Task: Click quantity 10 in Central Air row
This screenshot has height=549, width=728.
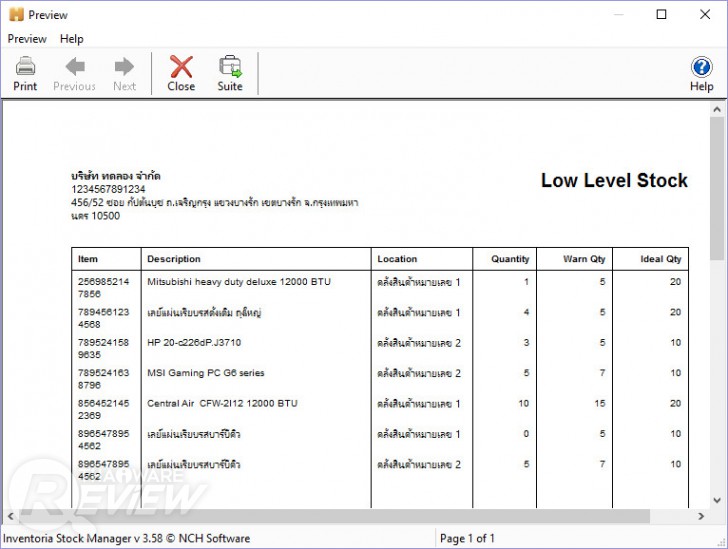Action: [524, 403]
